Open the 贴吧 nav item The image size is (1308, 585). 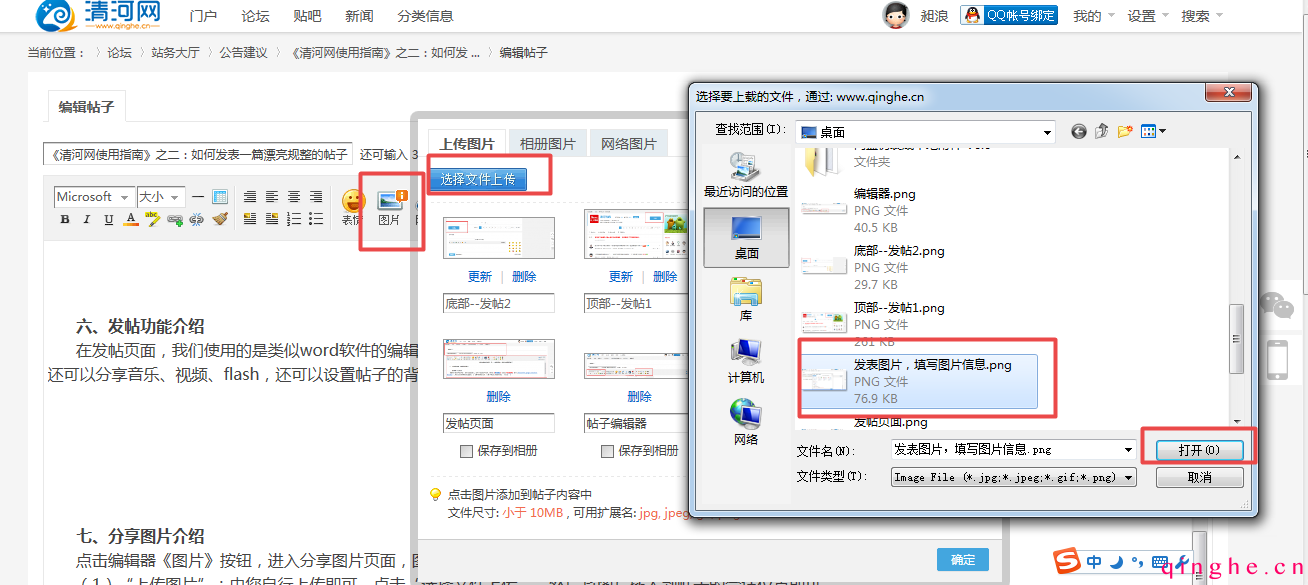pyautogui.click(x=307, y=16)
